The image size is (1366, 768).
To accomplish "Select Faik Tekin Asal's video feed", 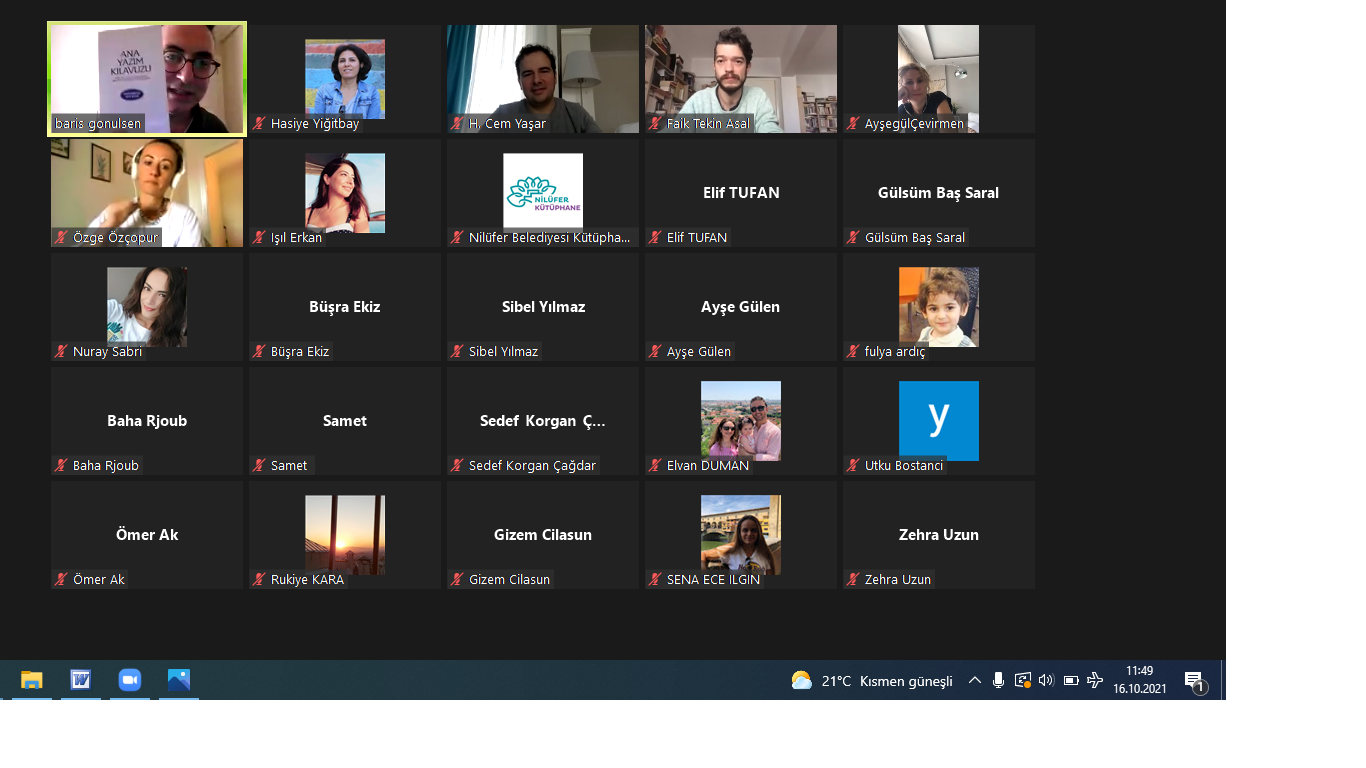I will coord(741,79).
